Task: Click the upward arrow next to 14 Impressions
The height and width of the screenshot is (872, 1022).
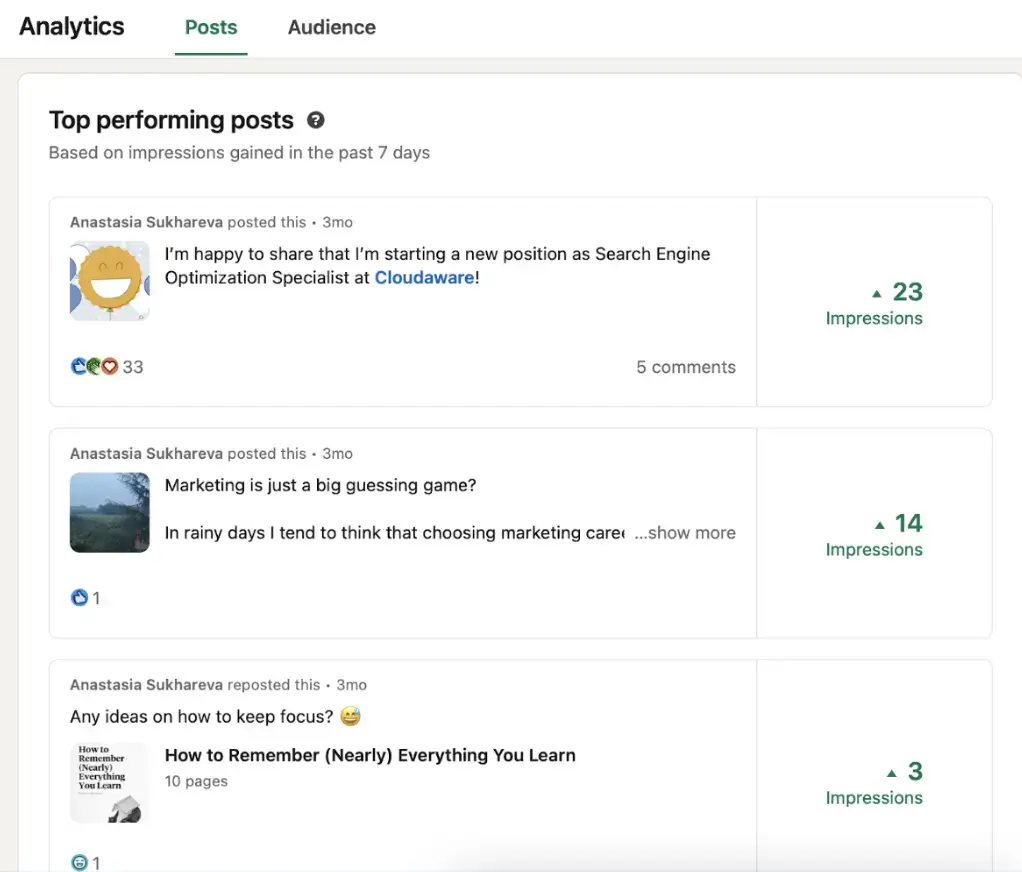Action: click(880, 525)
